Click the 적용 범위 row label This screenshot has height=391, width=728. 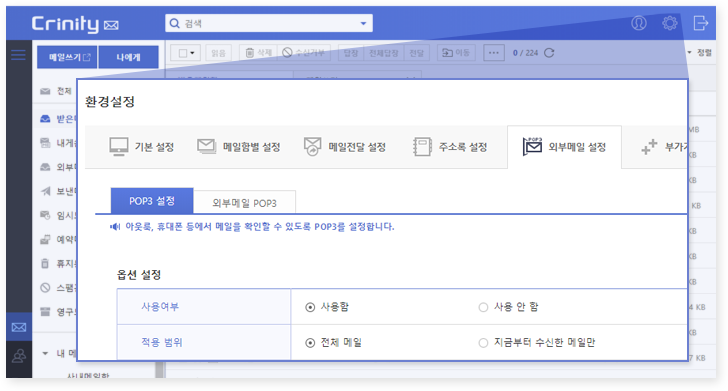162,343
